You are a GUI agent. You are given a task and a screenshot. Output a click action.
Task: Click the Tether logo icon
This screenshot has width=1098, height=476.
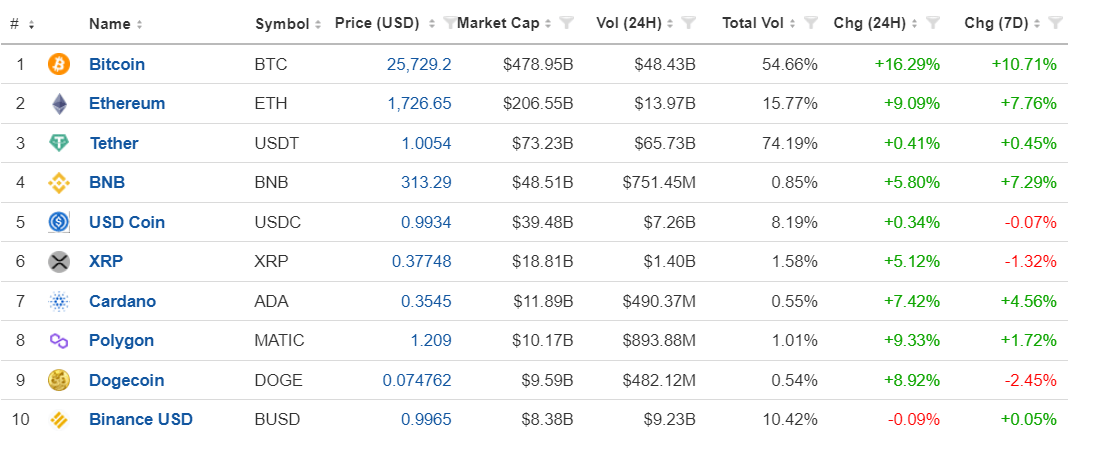[x=59, y=143]
